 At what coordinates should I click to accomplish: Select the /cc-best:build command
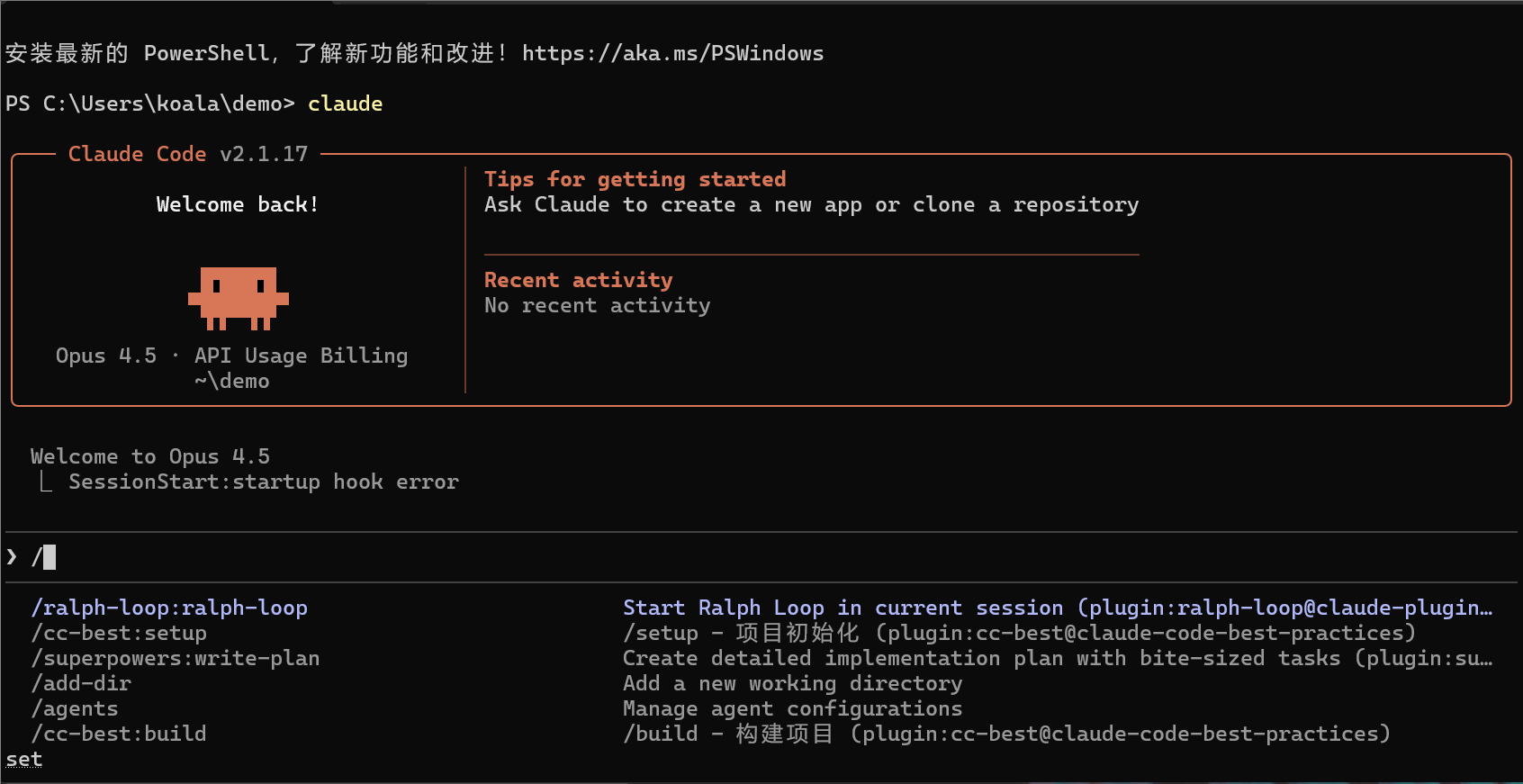[x=119, y=734]
